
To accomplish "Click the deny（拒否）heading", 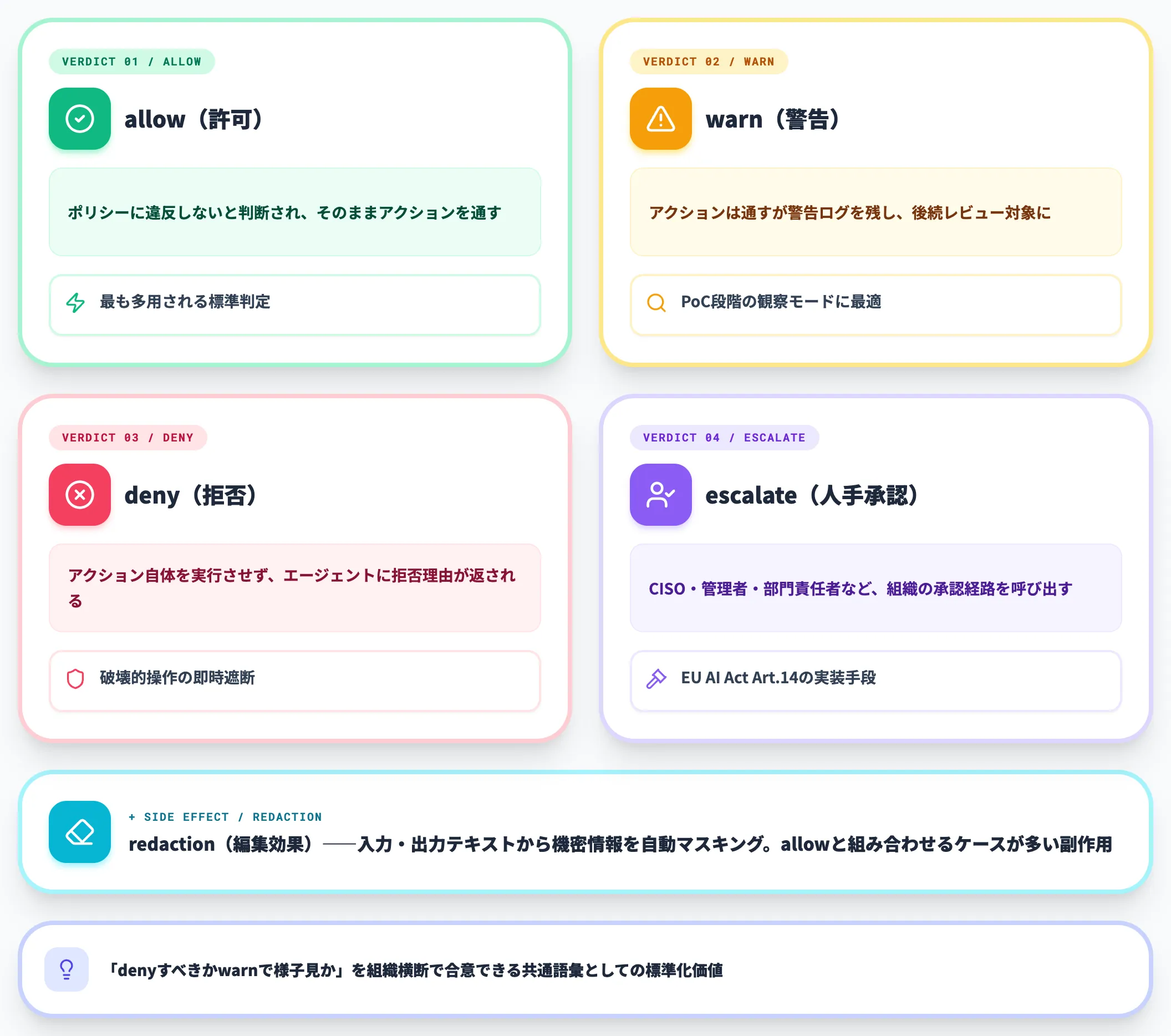I will tap(192, 495).
